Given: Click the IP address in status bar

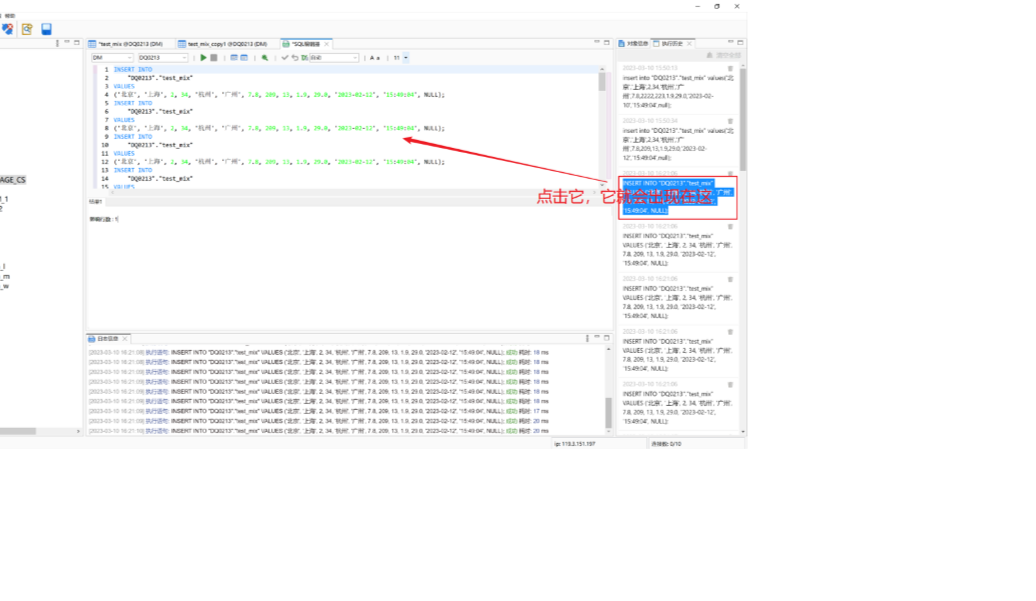Looking at the screenshot, I should [574, 444].
